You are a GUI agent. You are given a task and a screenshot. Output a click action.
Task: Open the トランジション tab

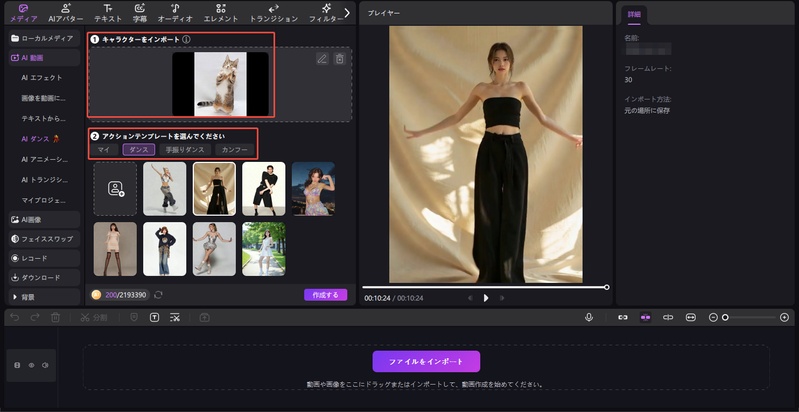tap(274, 13)
